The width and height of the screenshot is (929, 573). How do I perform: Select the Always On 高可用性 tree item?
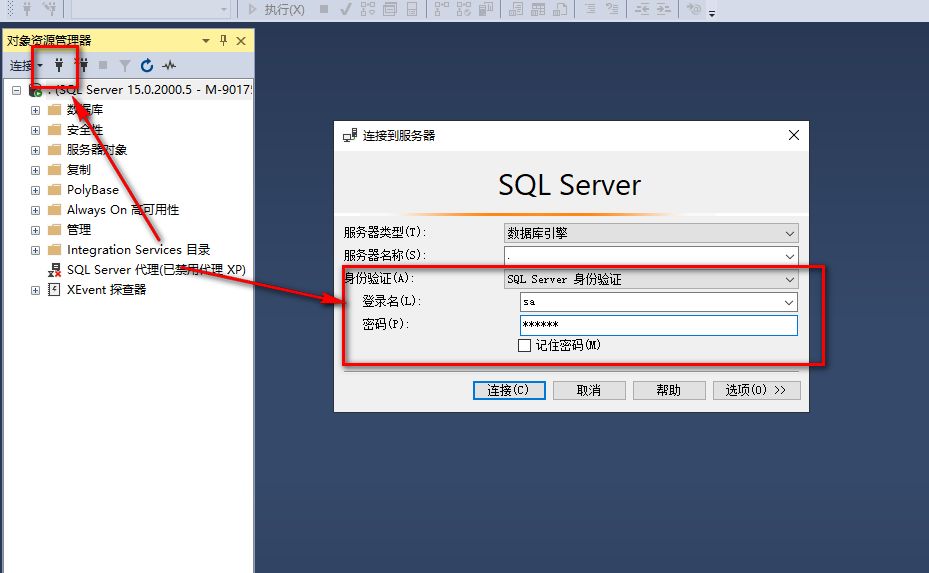coord(123,210)
